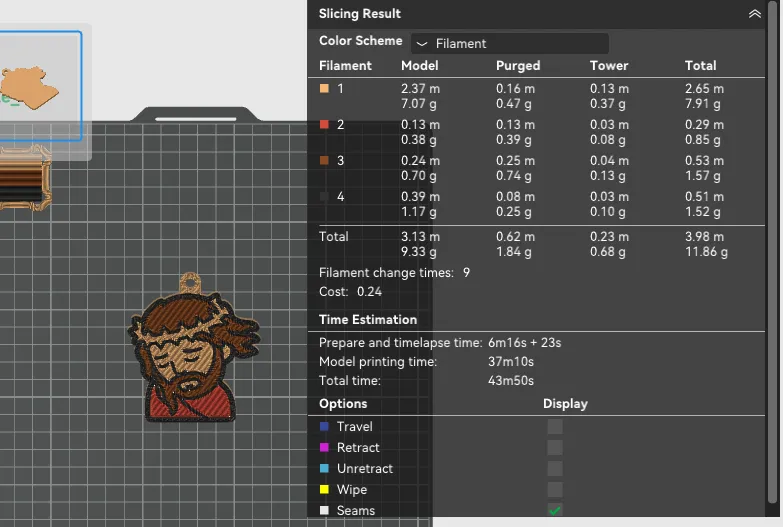The height and width of the screenshot is (527, 783).
Task: Click the Unretract option label
Action: [365, 469]
